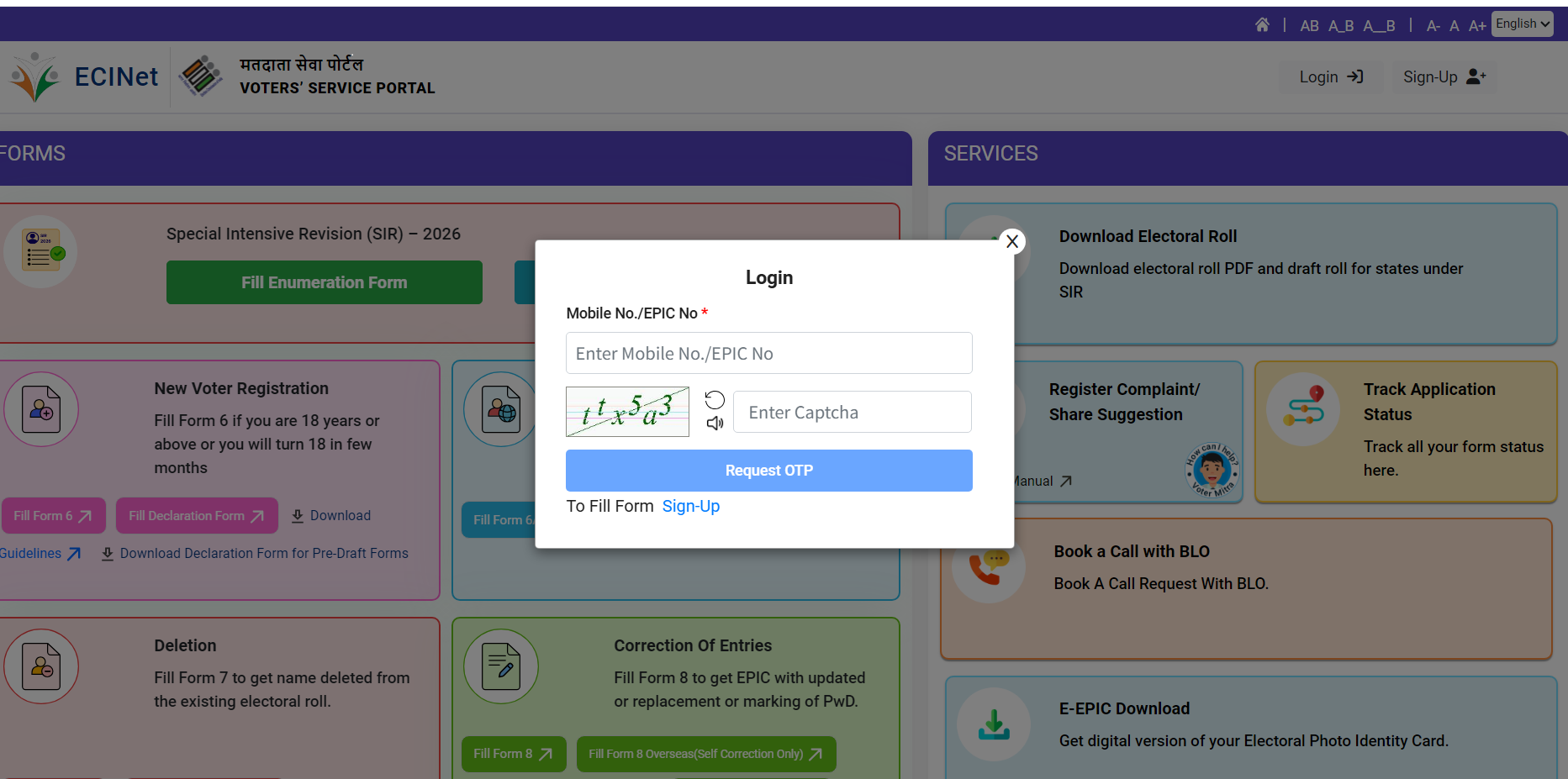The height and width of the screenshot is (779, 1568).
Task: Decrease font size with A- option
Action: 1433,26
